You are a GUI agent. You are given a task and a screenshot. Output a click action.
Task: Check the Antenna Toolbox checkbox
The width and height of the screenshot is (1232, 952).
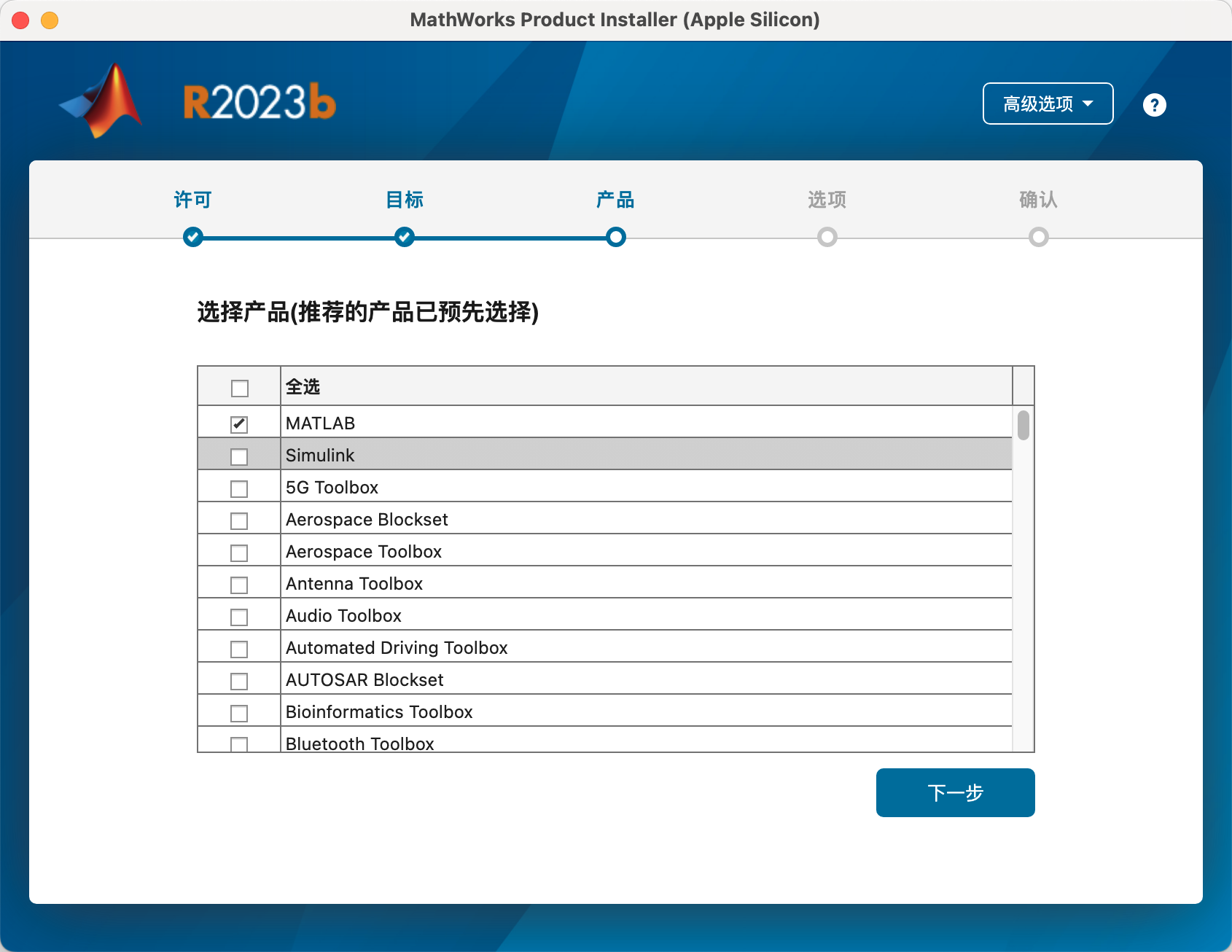point(239,585)
